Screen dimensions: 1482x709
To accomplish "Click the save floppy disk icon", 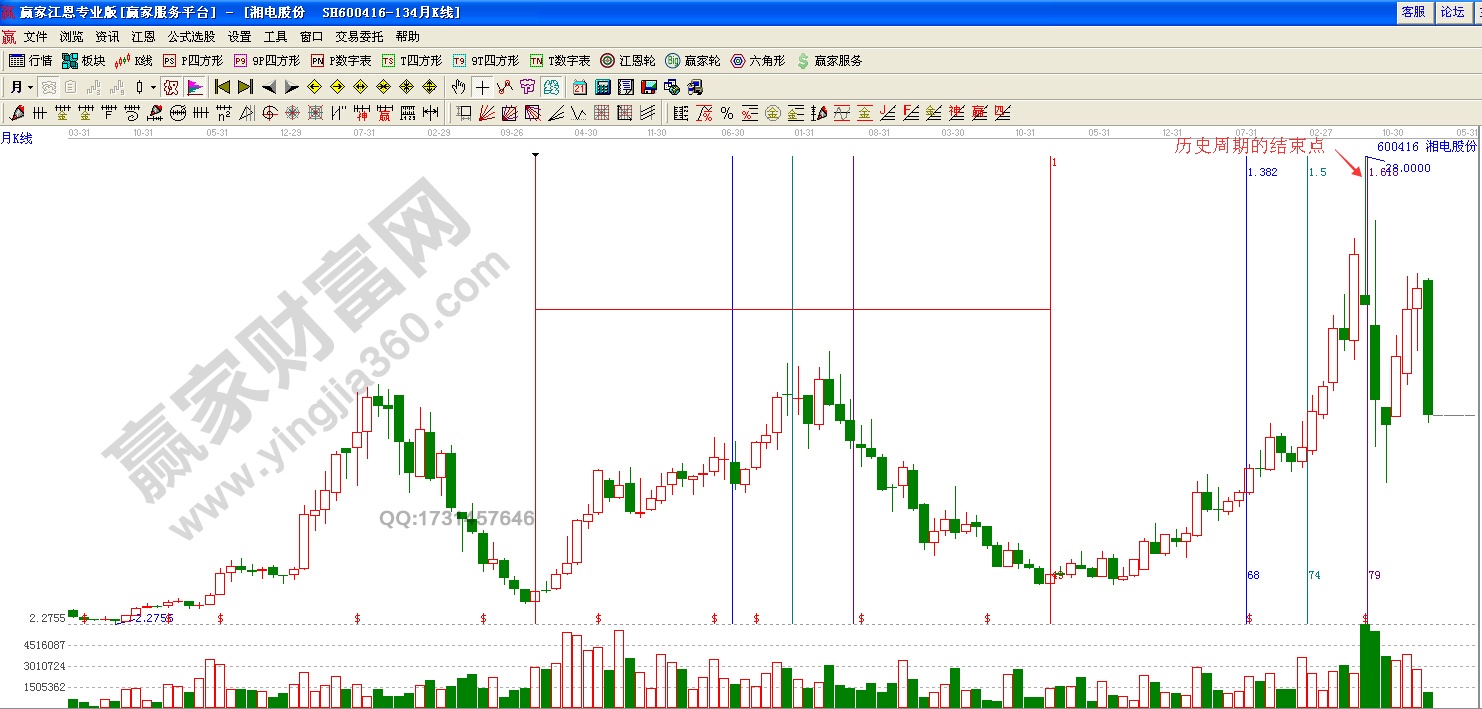I will [649, 87].
